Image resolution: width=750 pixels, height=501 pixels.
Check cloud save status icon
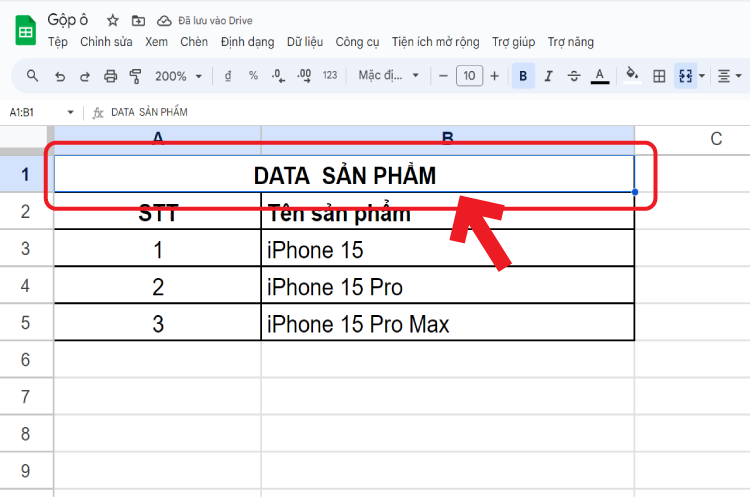click(164, 21)
